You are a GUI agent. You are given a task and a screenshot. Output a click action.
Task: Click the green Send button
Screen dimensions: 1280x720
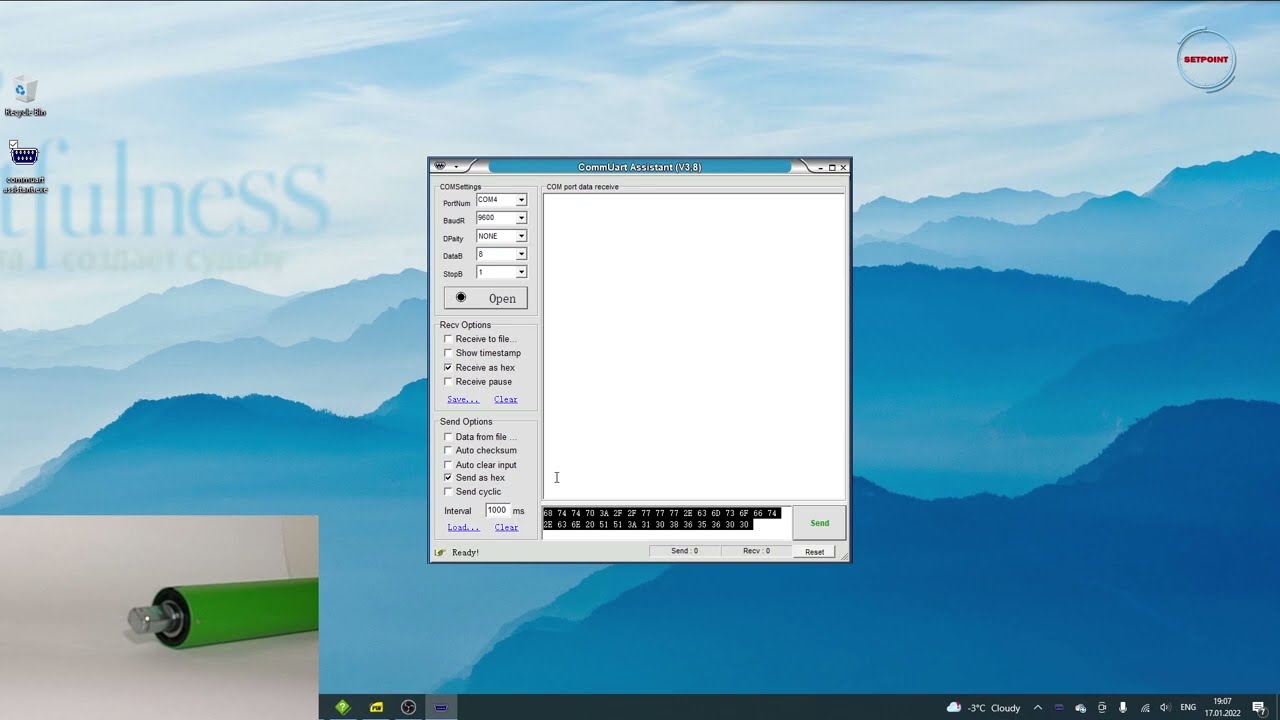coord(819,523)
